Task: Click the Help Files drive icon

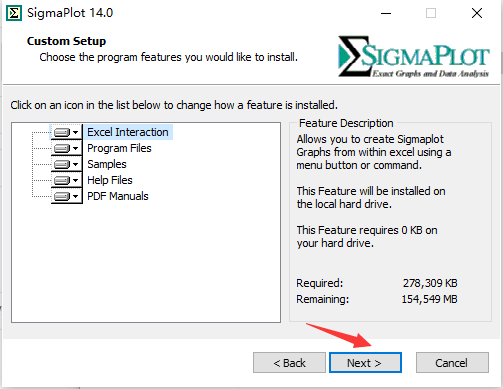Action: 62,180
